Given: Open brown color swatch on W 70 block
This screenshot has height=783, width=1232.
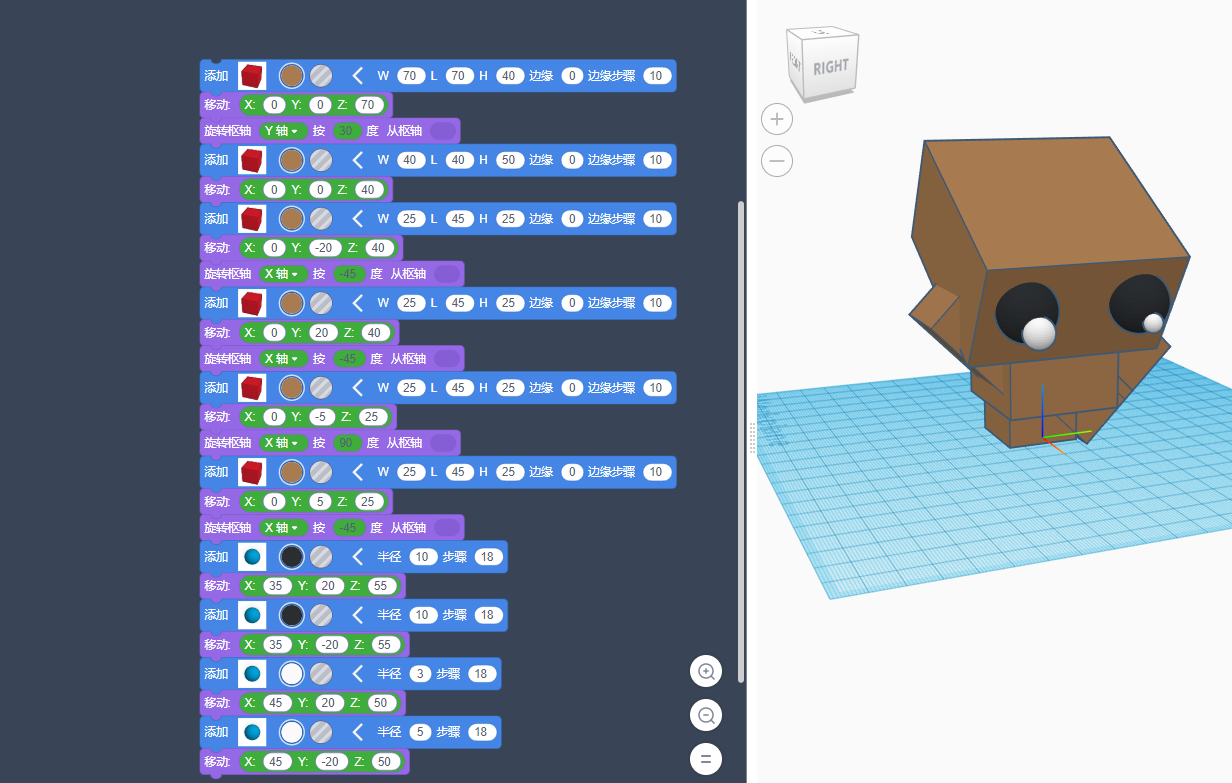Looking at the screenshot, I should [x=291, y=76].
